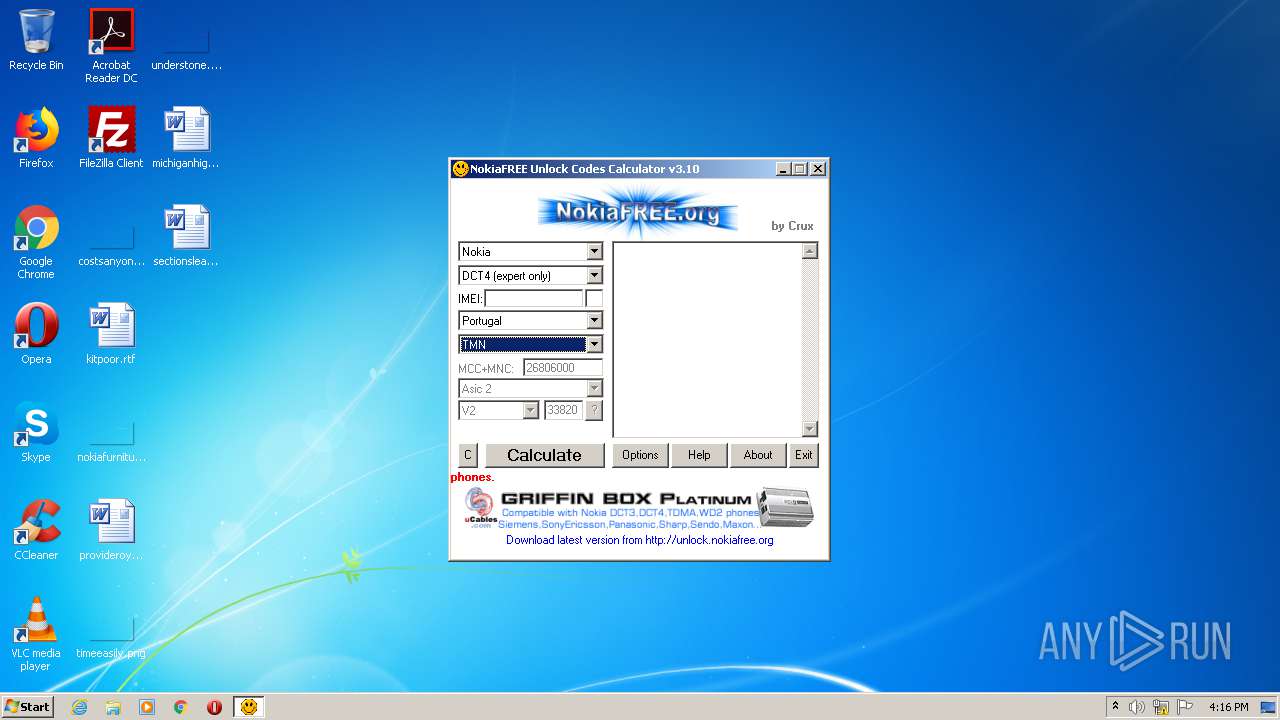Click the taskbar clock showing 4:16 PM
Viewport: 1280px width, 720px height.
click(1228, 707)
